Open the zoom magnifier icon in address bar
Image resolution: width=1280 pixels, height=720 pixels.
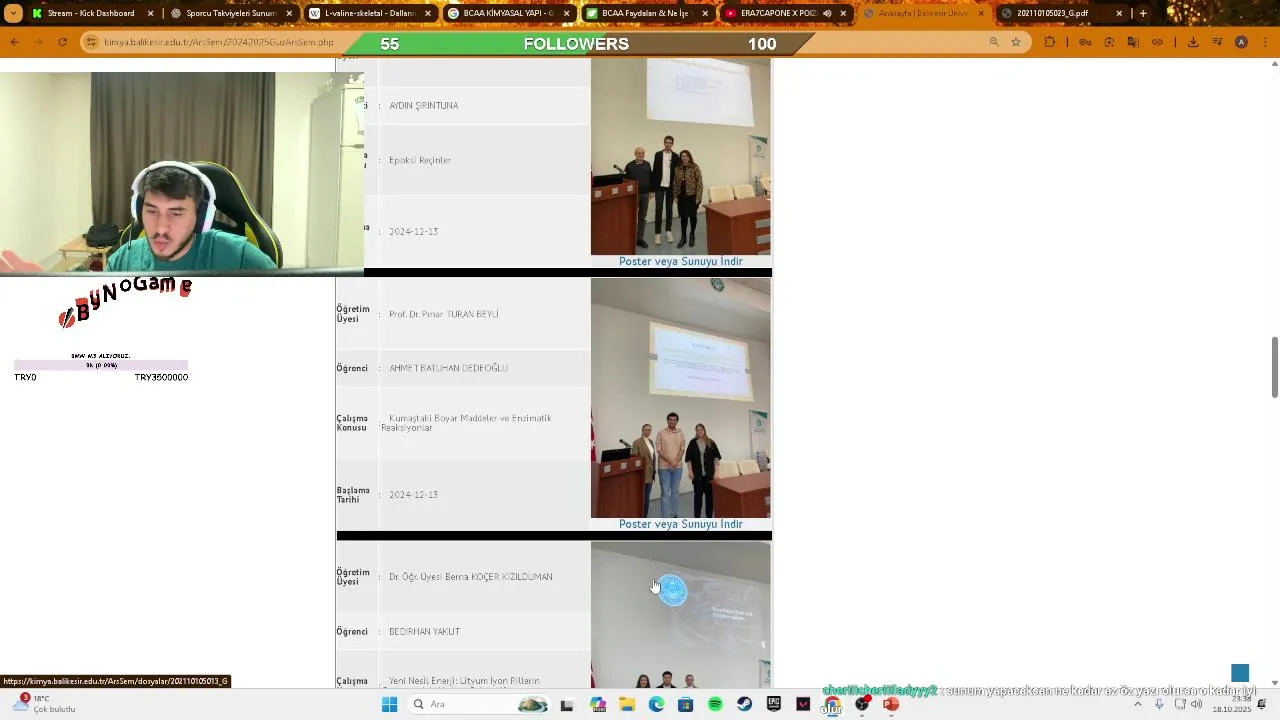click(994, 42)
